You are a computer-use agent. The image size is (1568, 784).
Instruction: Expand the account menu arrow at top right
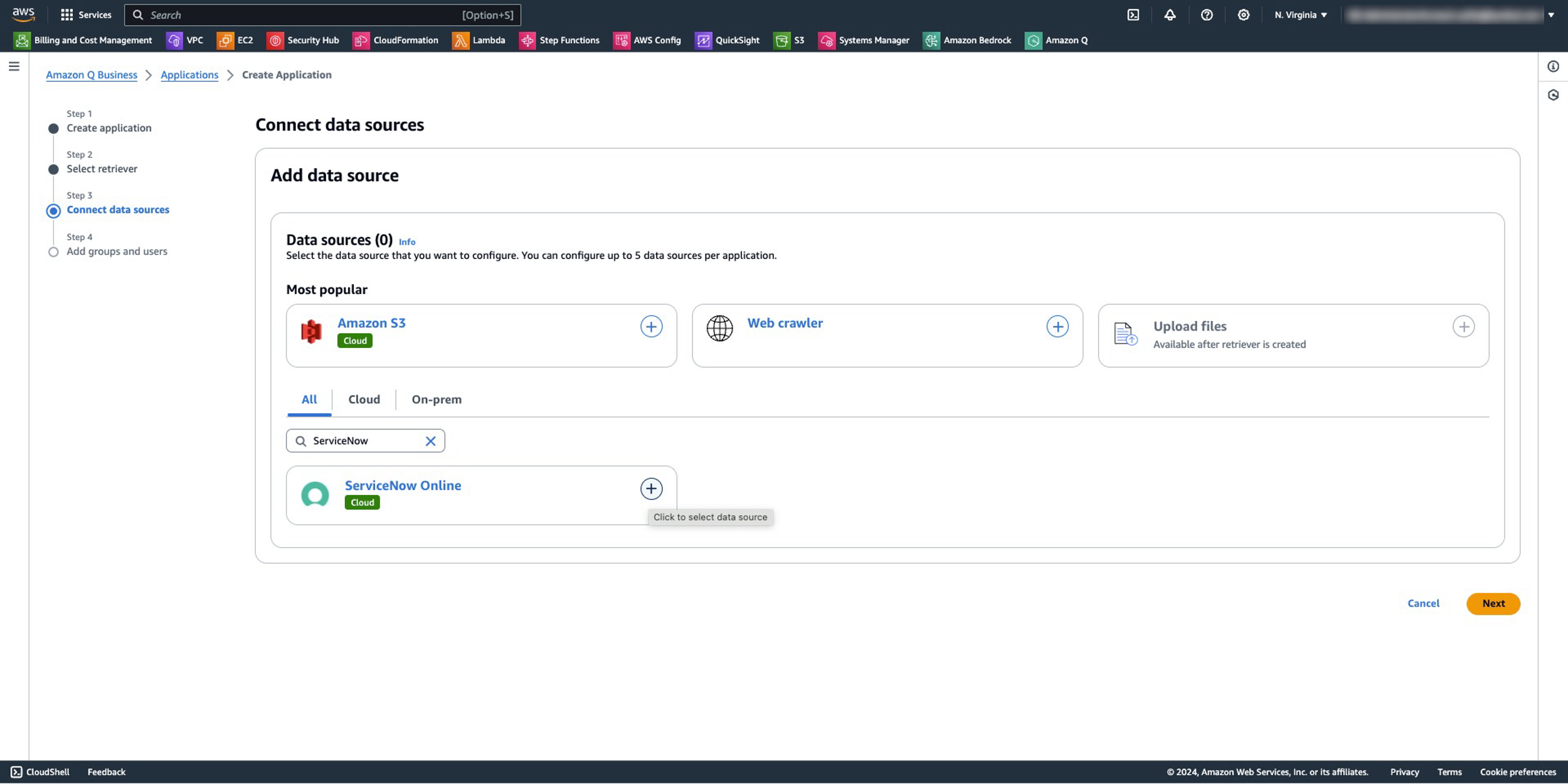click(x=1550, y=15)
